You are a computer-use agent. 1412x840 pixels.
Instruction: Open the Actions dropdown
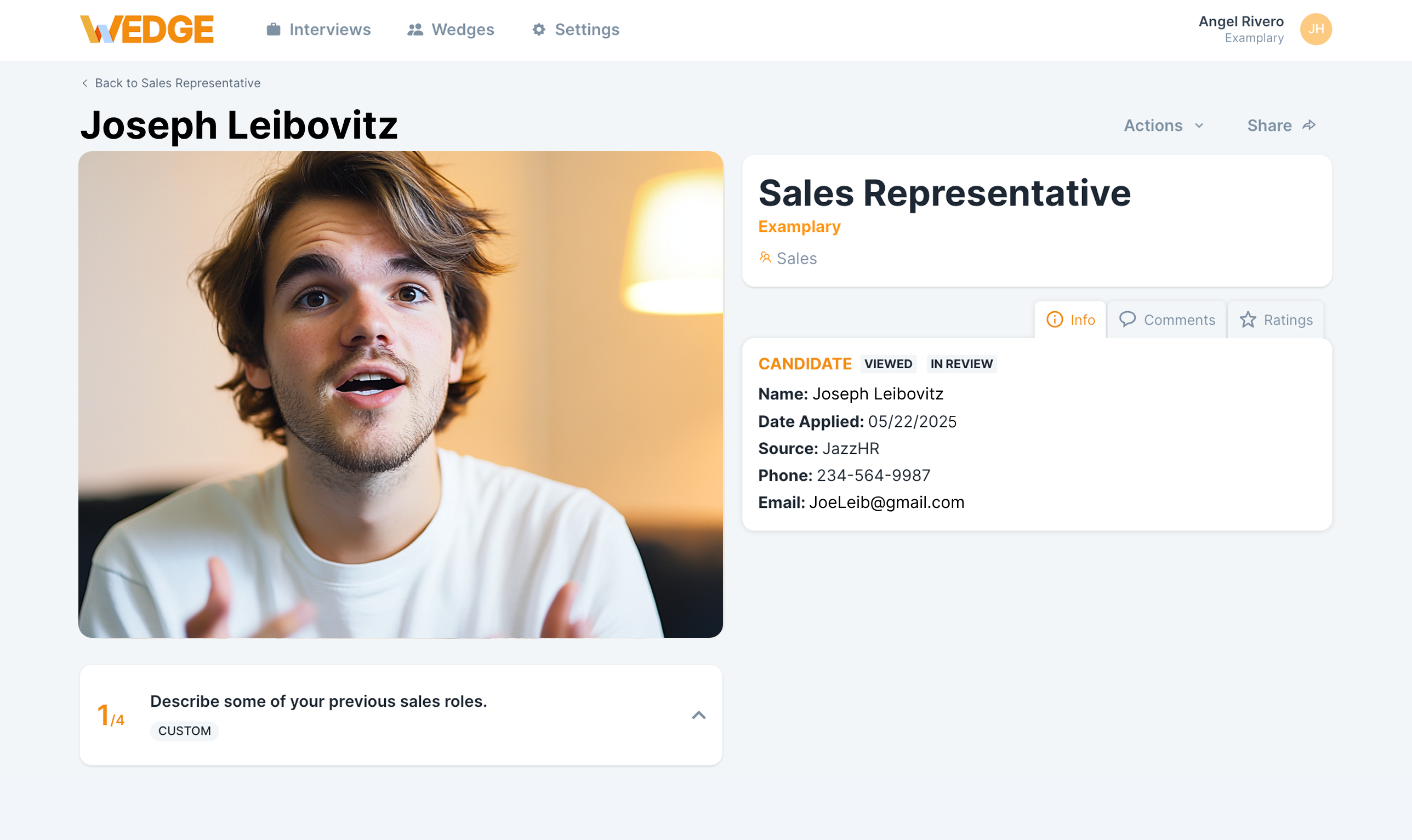point(1163,125)
